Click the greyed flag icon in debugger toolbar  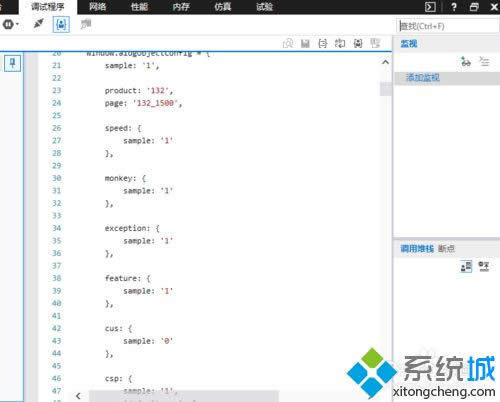pyautogui.click(x=86, y=24)
